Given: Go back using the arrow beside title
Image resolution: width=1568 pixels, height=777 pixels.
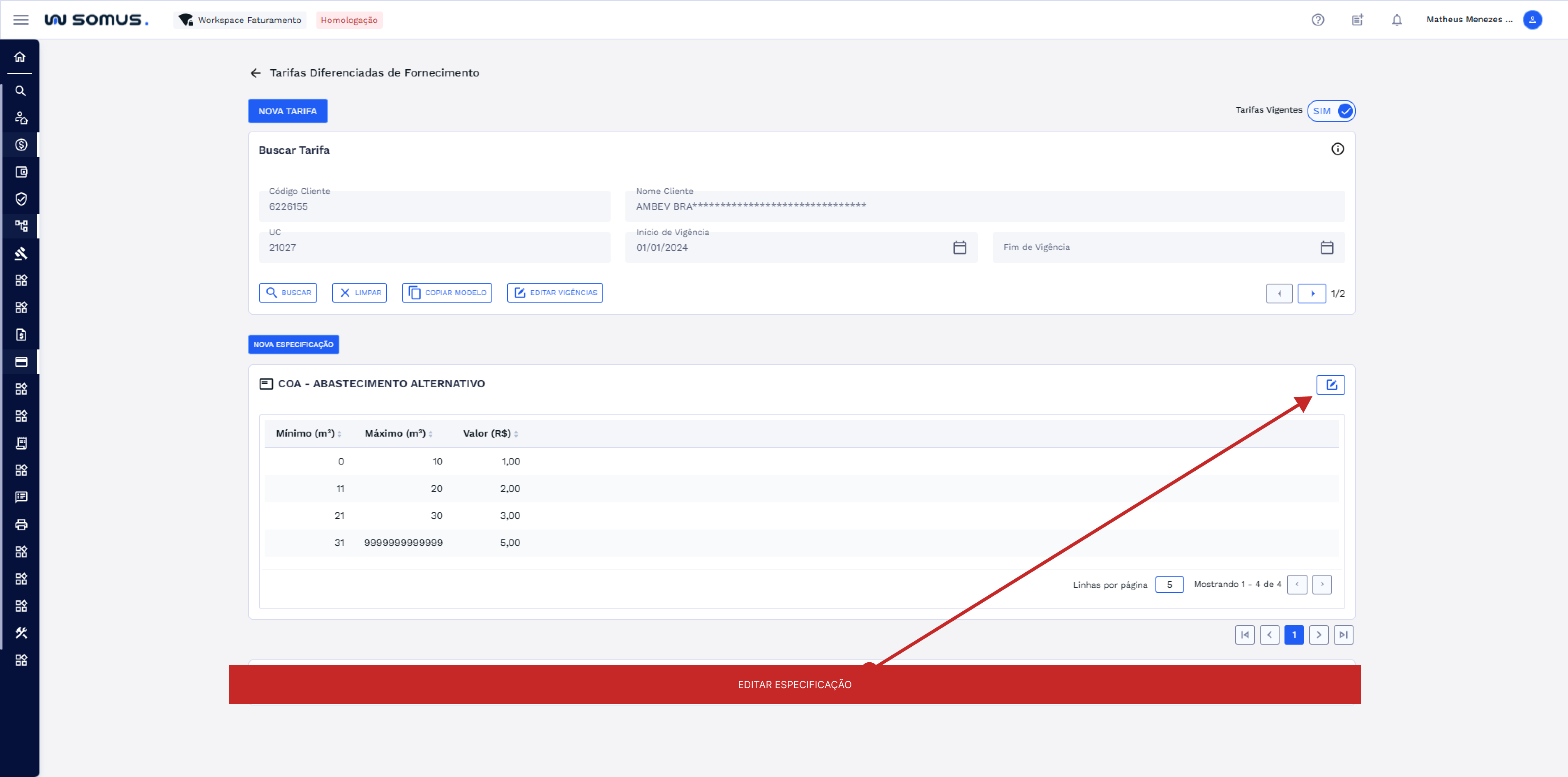Looking at the screenshot, I should pyautogui.click(x=256, y=73).
